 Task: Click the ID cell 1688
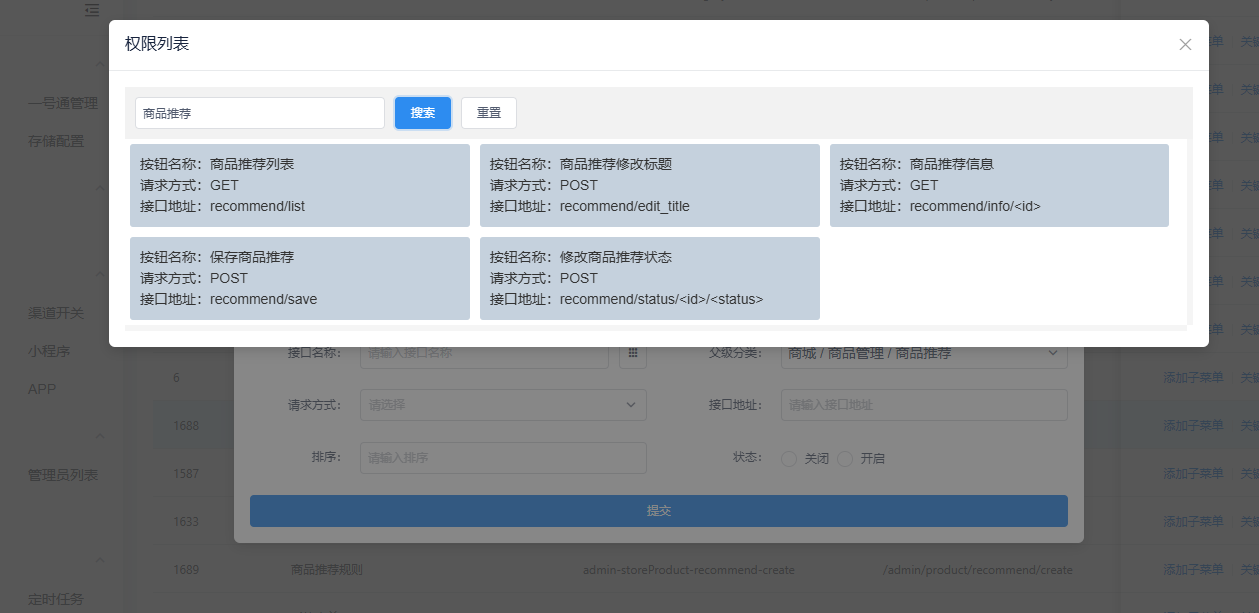186,426
